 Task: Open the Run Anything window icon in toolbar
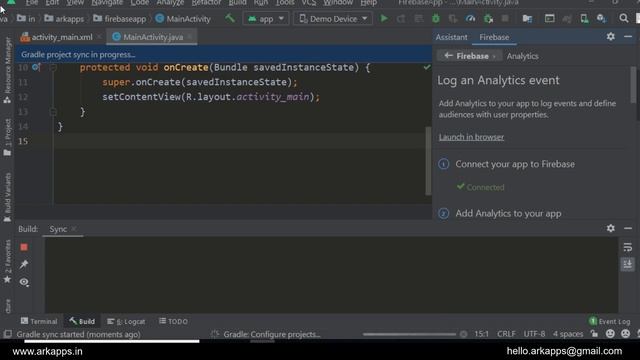pyautogui.click(x=549, y=18)
